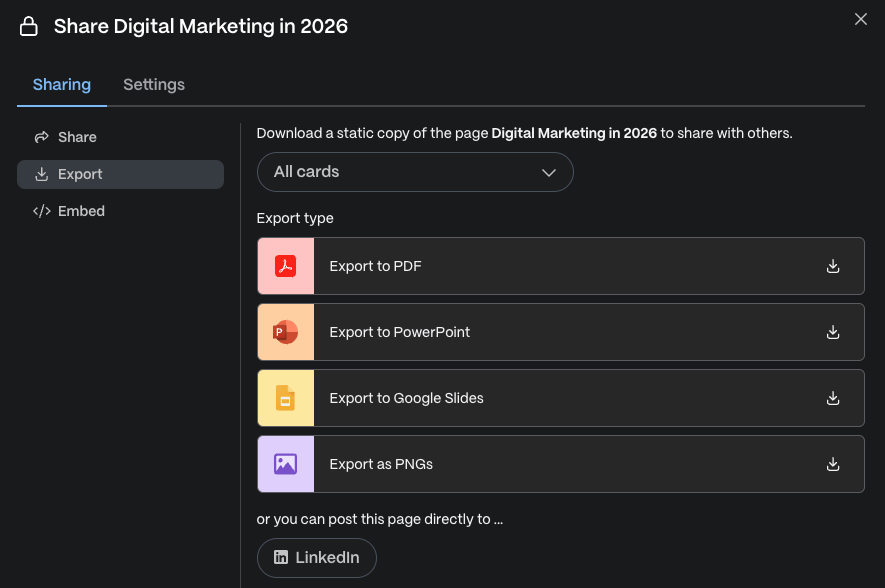Click the Google Slides logo icon
This screenshot has height=588, width=885.
(x=286, y=398)
